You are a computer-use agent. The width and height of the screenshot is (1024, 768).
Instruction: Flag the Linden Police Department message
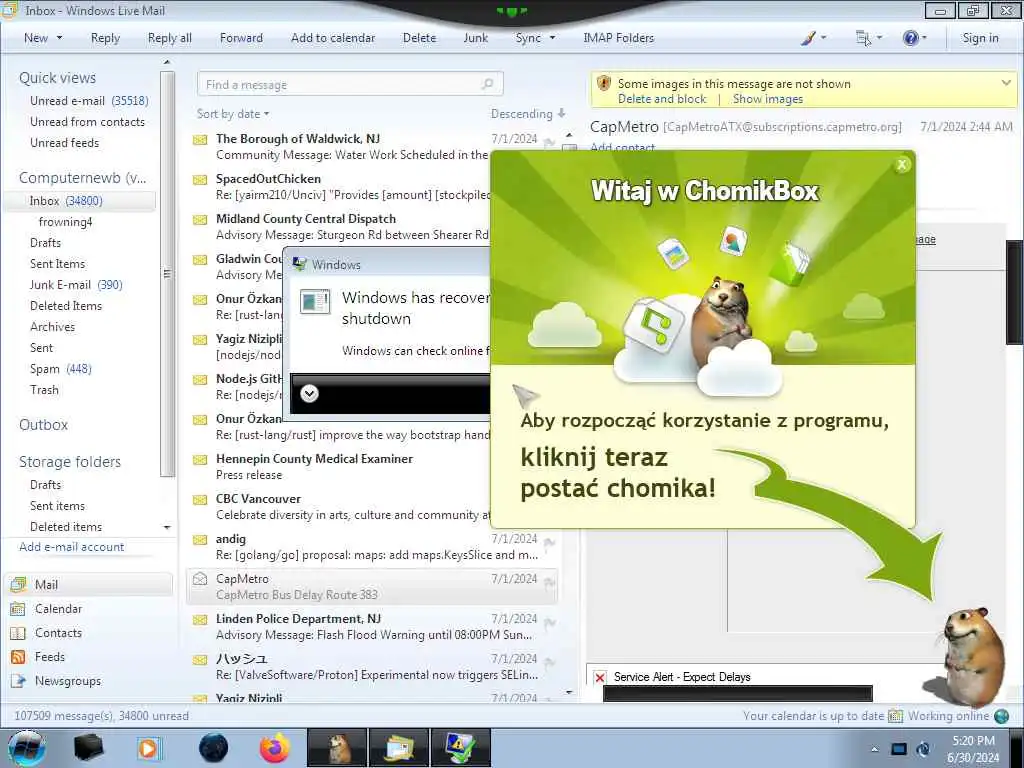(x=550, y=622)
